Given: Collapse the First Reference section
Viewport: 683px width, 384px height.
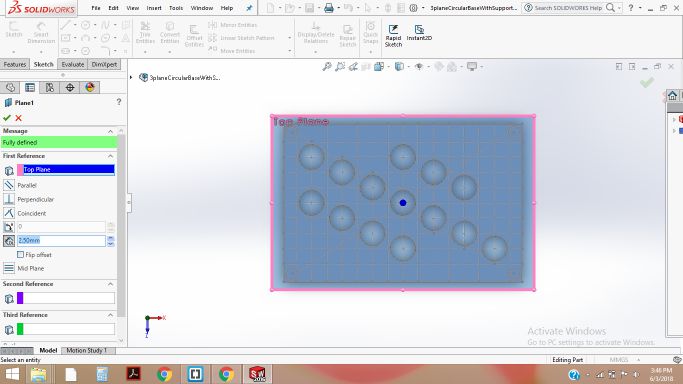Looking at the screenshot, I should click(x=110, y=156).
